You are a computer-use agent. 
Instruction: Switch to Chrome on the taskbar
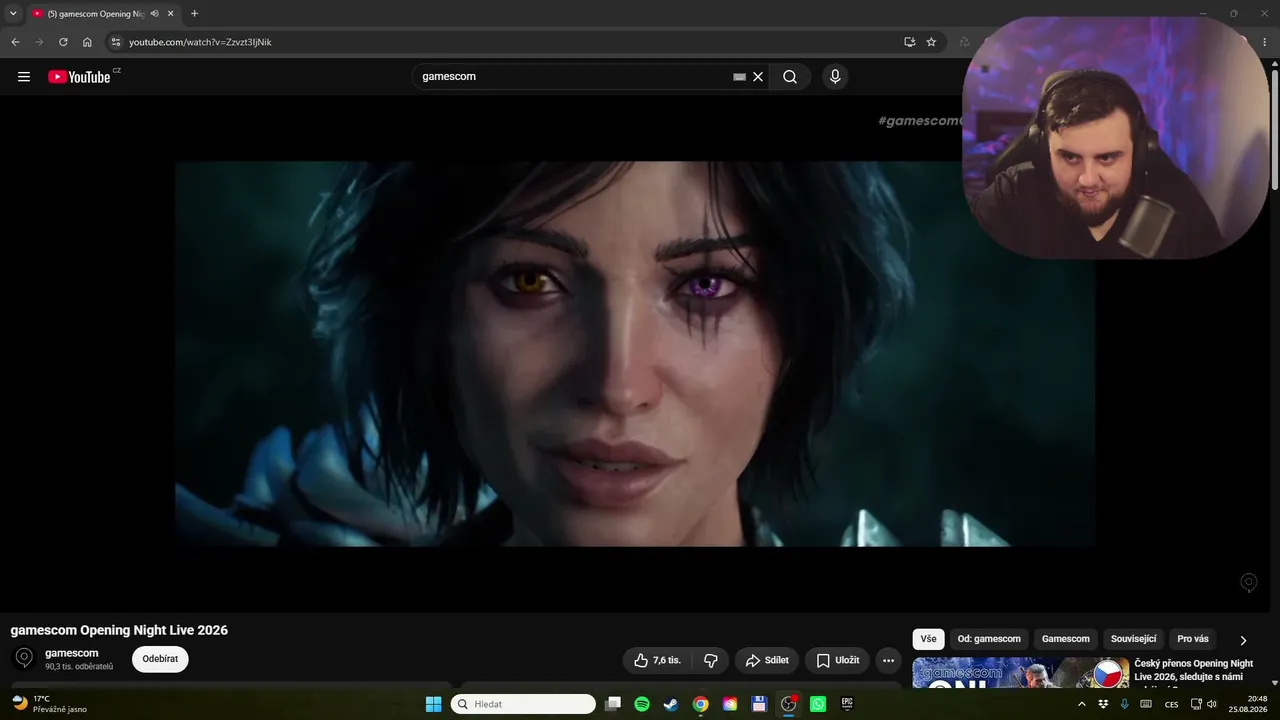click(701, 704)
